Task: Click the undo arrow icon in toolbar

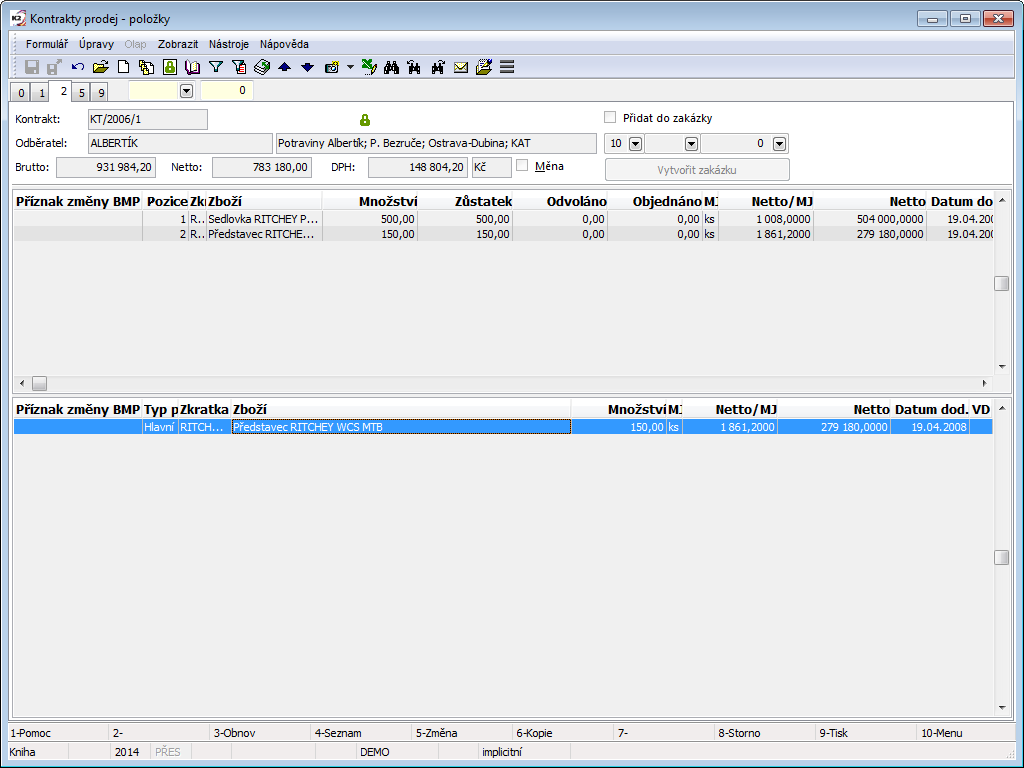Action: [x=78, y=67]
